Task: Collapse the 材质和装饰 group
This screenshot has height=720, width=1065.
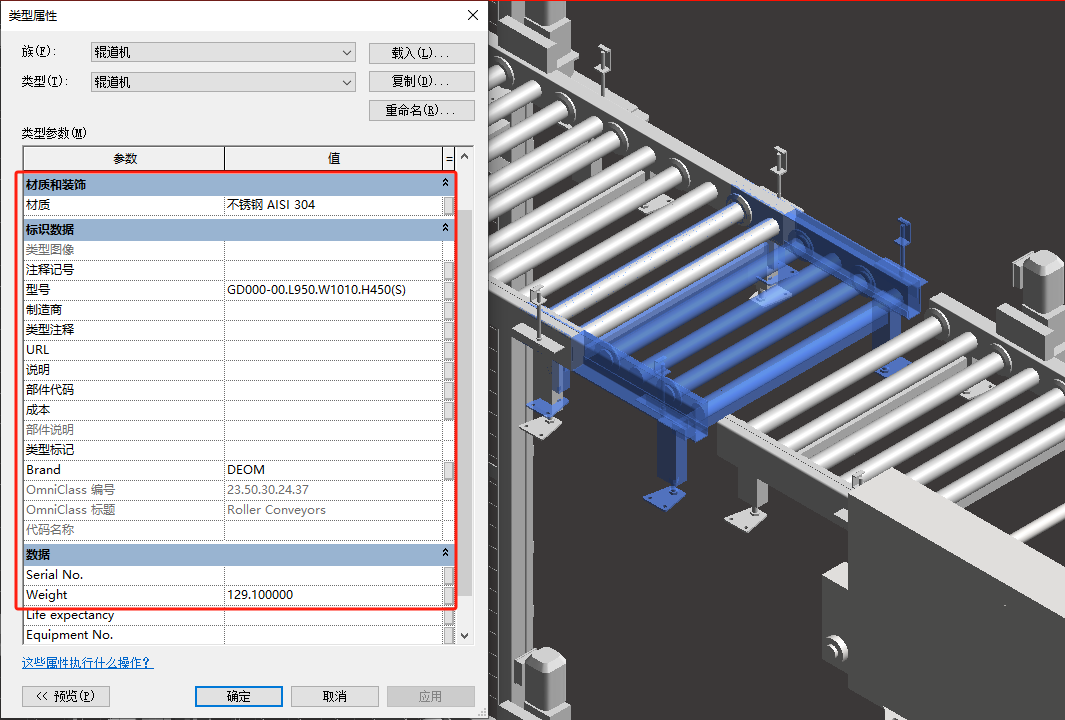Action: [x=446, y=184]
